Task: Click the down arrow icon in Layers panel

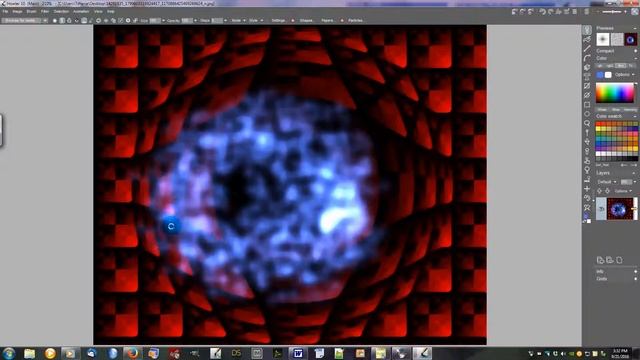Action: (607, 191)
